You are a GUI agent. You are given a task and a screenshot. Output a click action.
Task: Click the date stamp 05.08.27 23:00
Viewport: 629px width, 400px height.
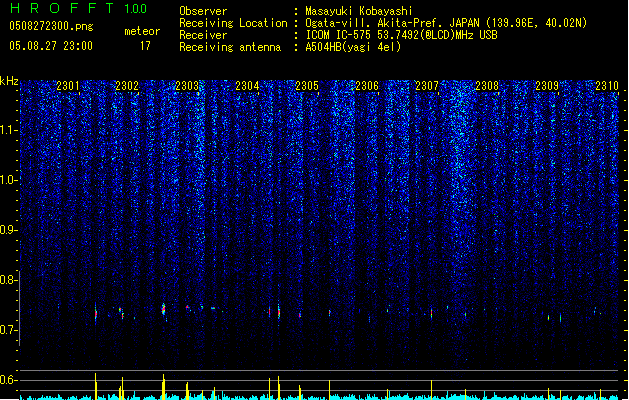[x=51, y=46]
